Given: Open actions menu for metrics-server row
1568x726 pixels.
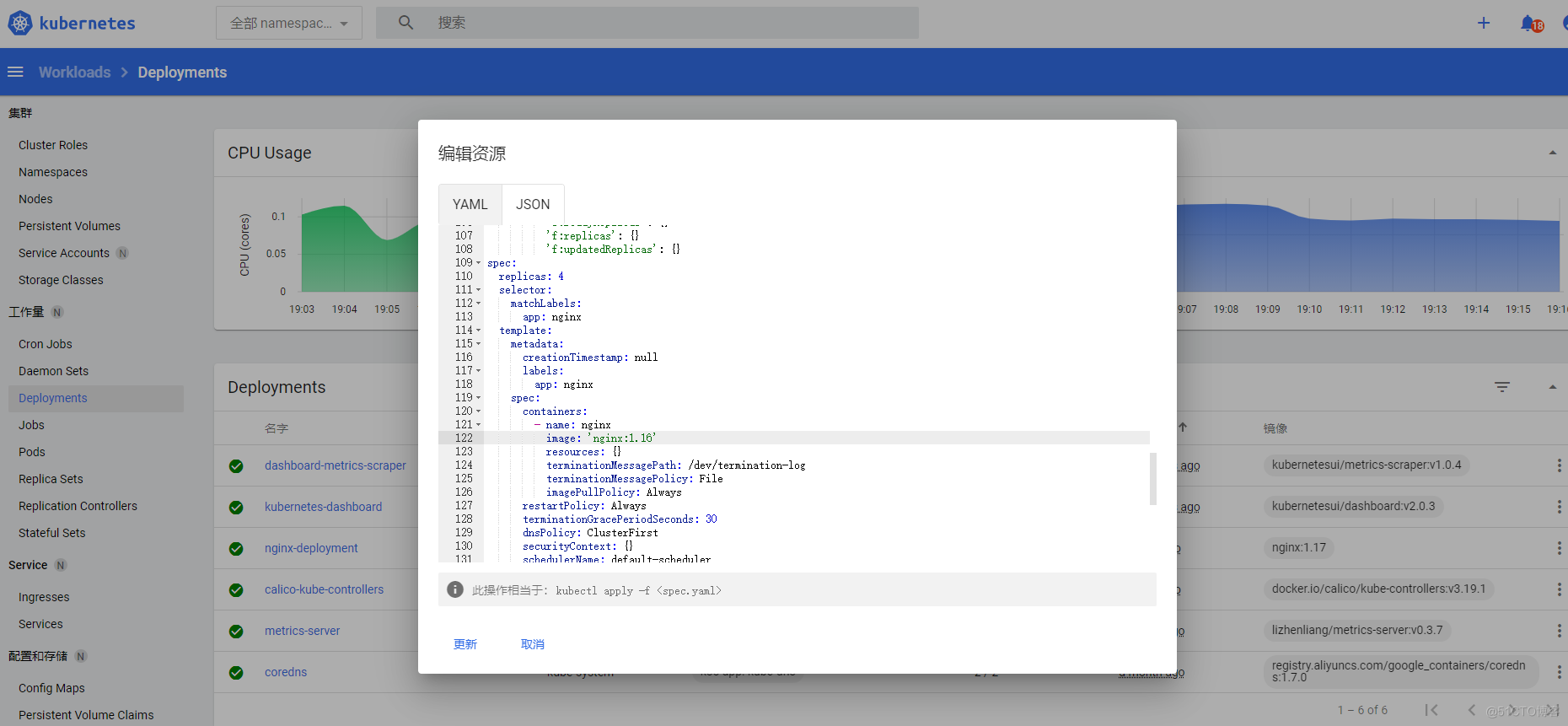Looking at the screenshot, I should [x=1559, y=631].
